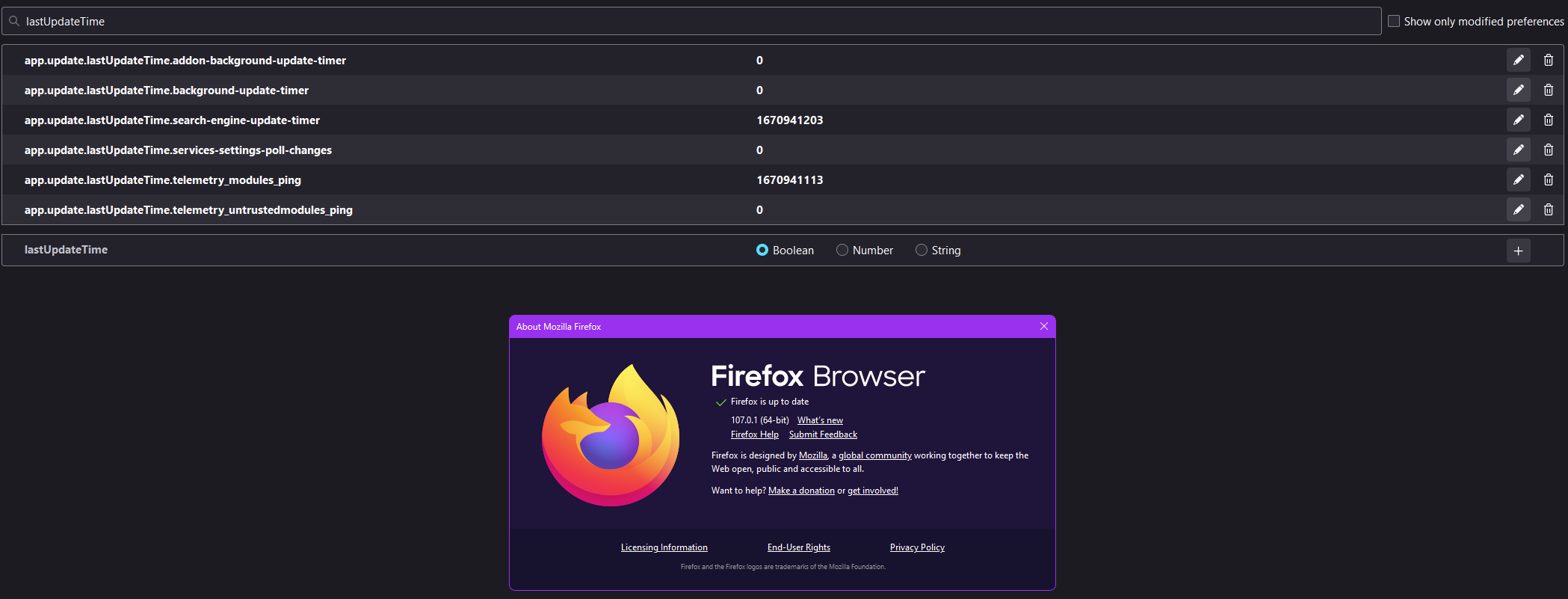Image resolution: width=1568 pixels, height=599 pixels.
Task: Delete telemetry_untrustedmodules_ping preference
Action: pos(1549,209)
